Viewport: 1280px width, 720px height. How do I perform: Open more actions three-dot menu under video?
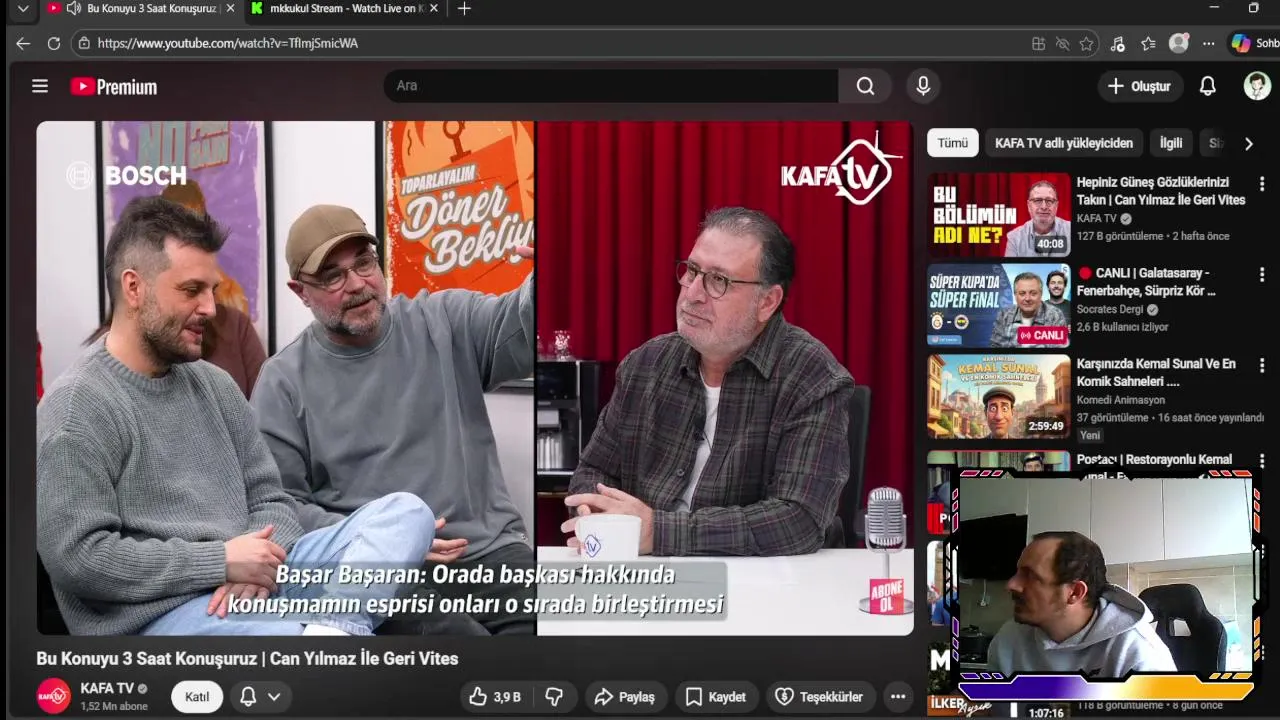point(898,697)
